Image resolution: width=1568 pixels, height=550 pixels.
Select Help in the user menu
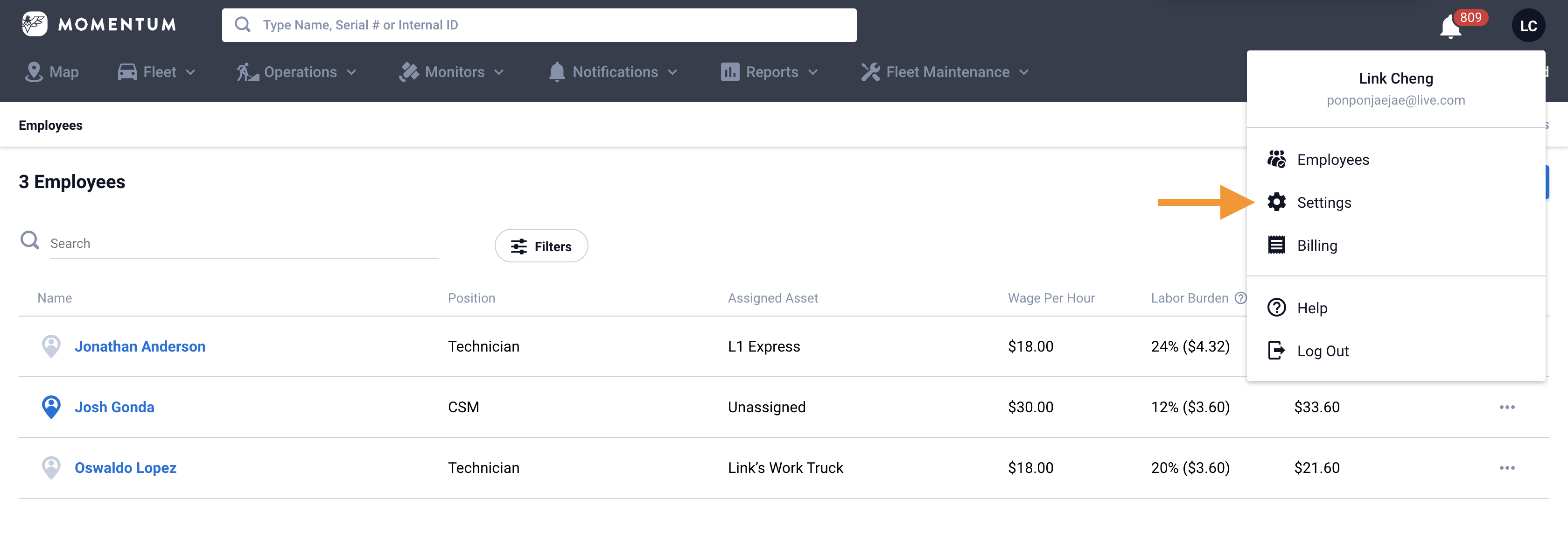click(1396, 308)
